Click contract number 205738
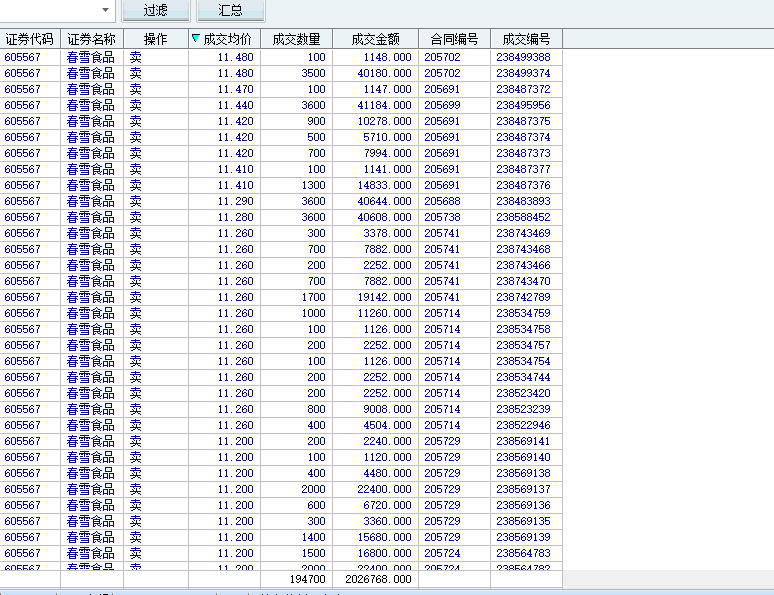774x595 pixels. (x=442, y=217)
